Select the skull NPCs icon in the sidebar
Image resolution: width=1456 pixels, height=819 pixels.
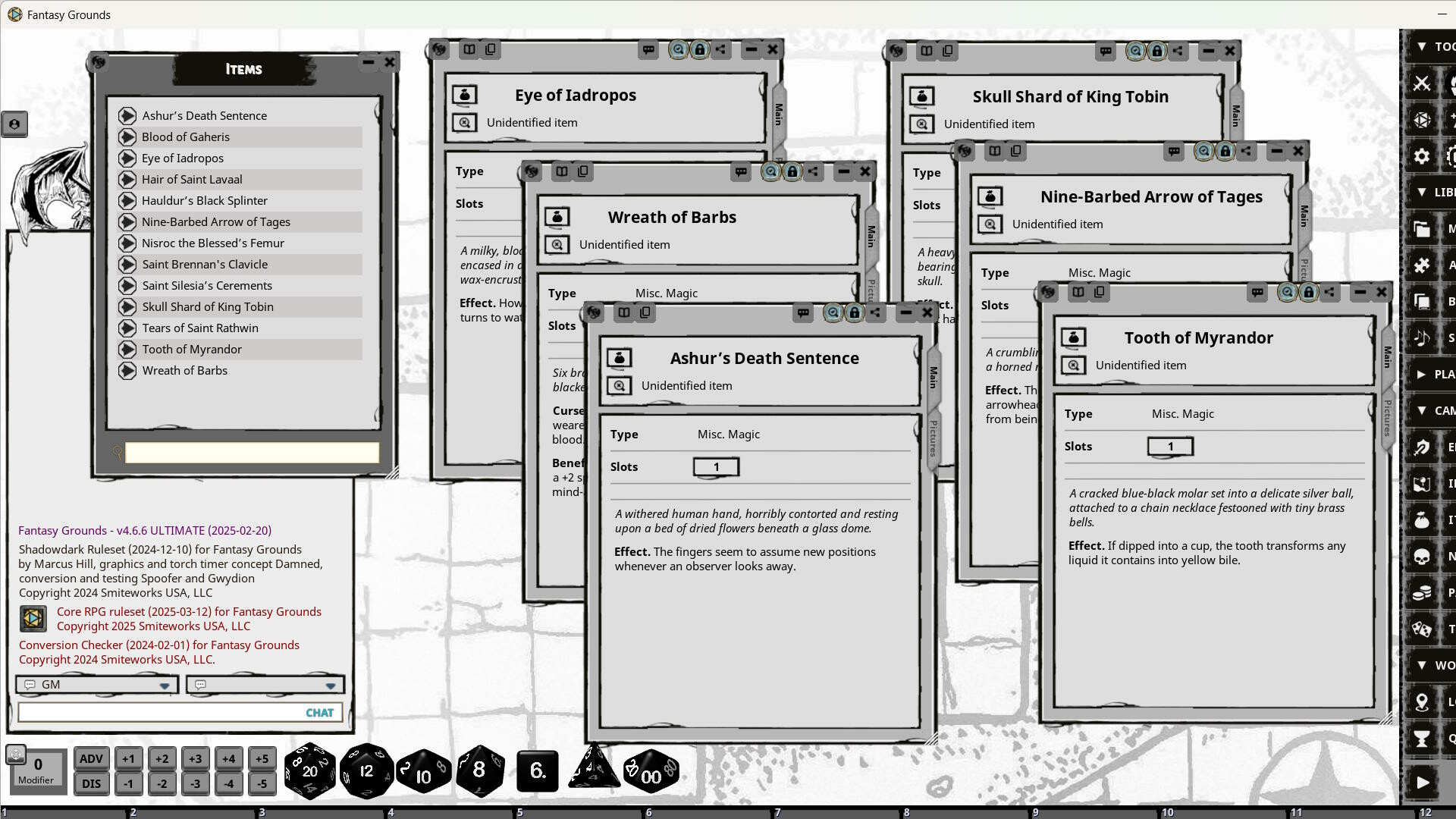coord(1422,556)
